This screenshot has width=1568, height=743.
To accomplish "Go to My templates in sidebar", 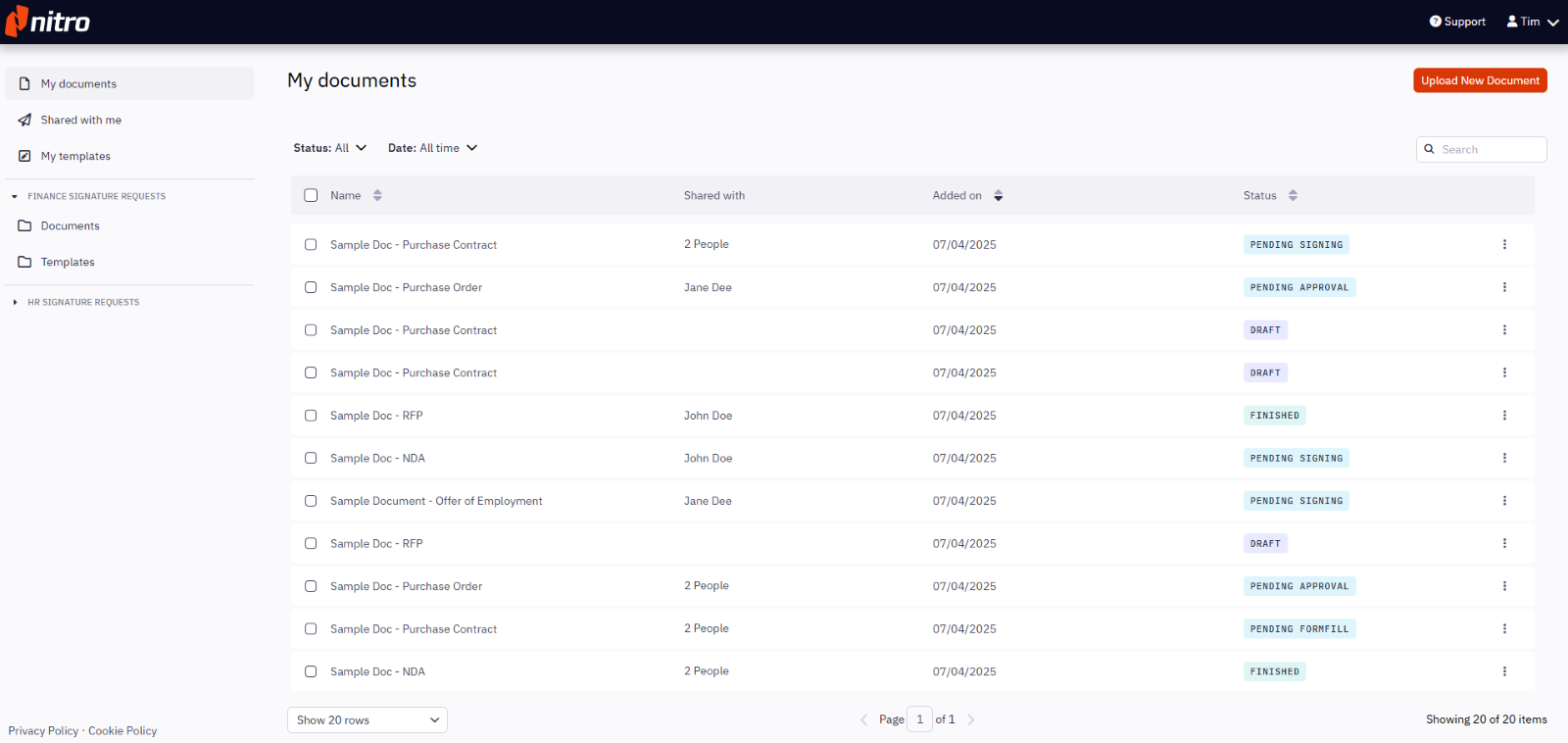I will coord(75,156).
